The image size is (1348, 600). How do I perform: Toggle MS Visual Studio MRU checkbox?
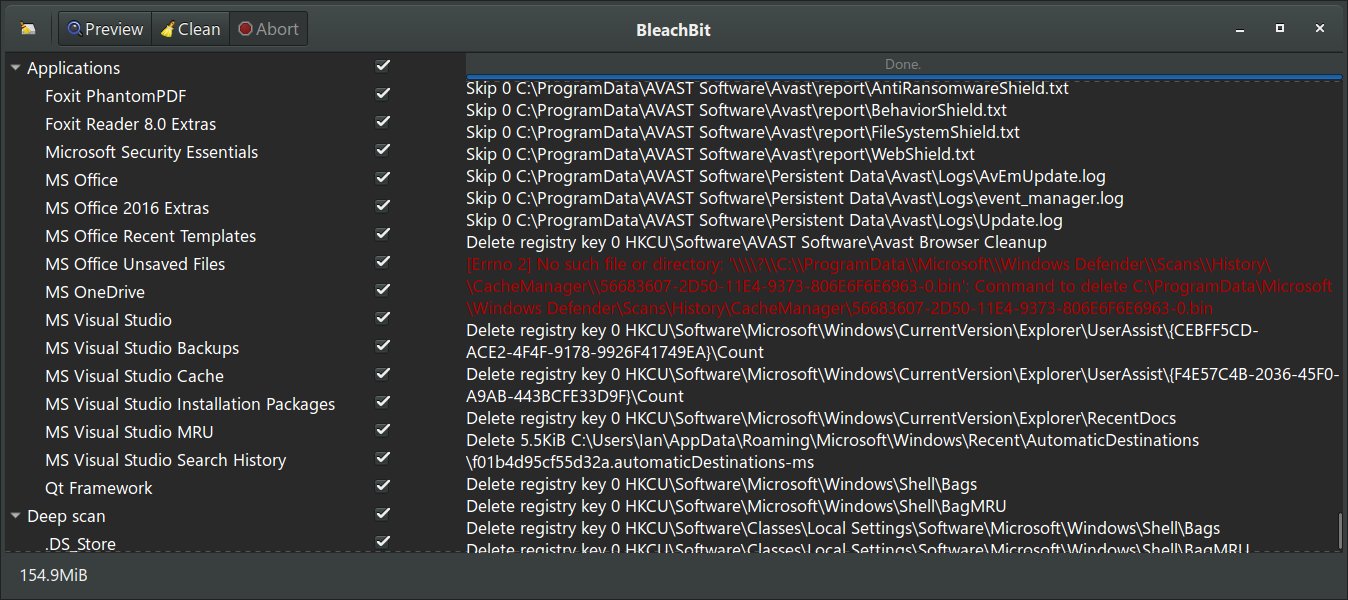pyautogui.click(x=383, y=430)
